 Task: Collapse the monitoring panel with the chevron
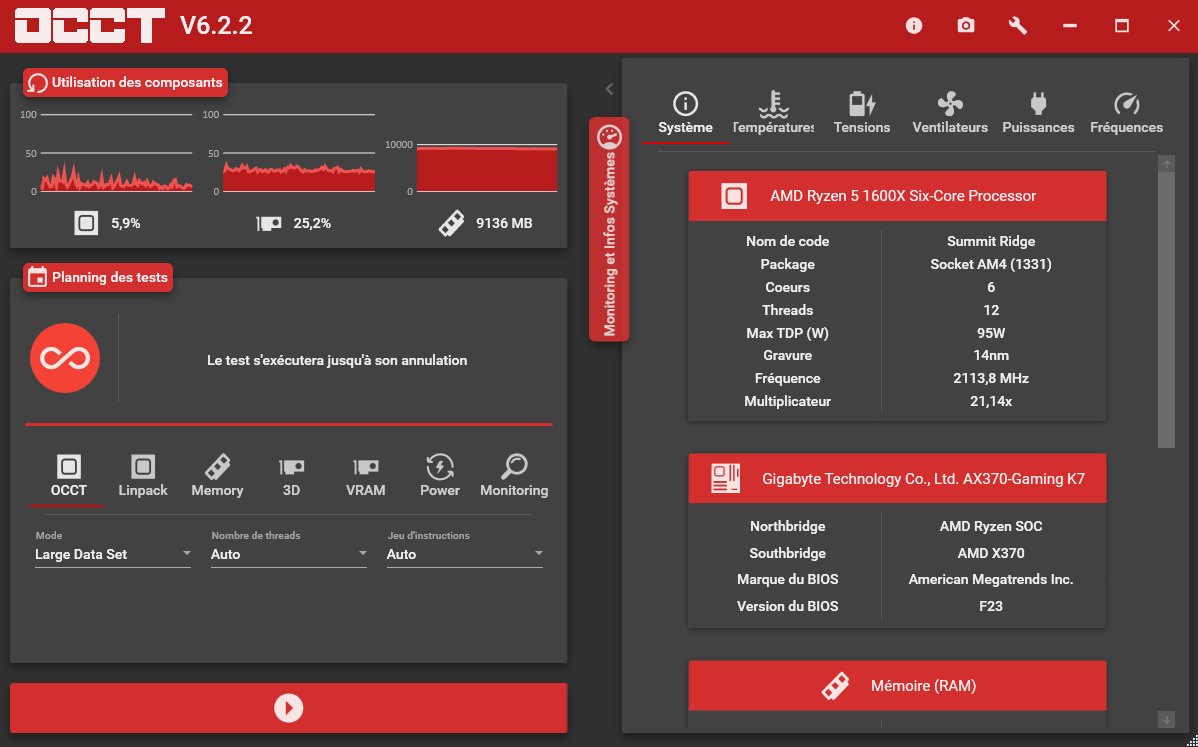[x=609, y=89]
